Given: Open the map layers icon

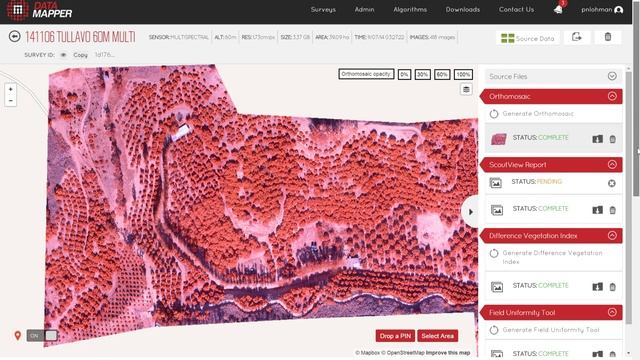Looking at the screenshot, I should (466, 89).
